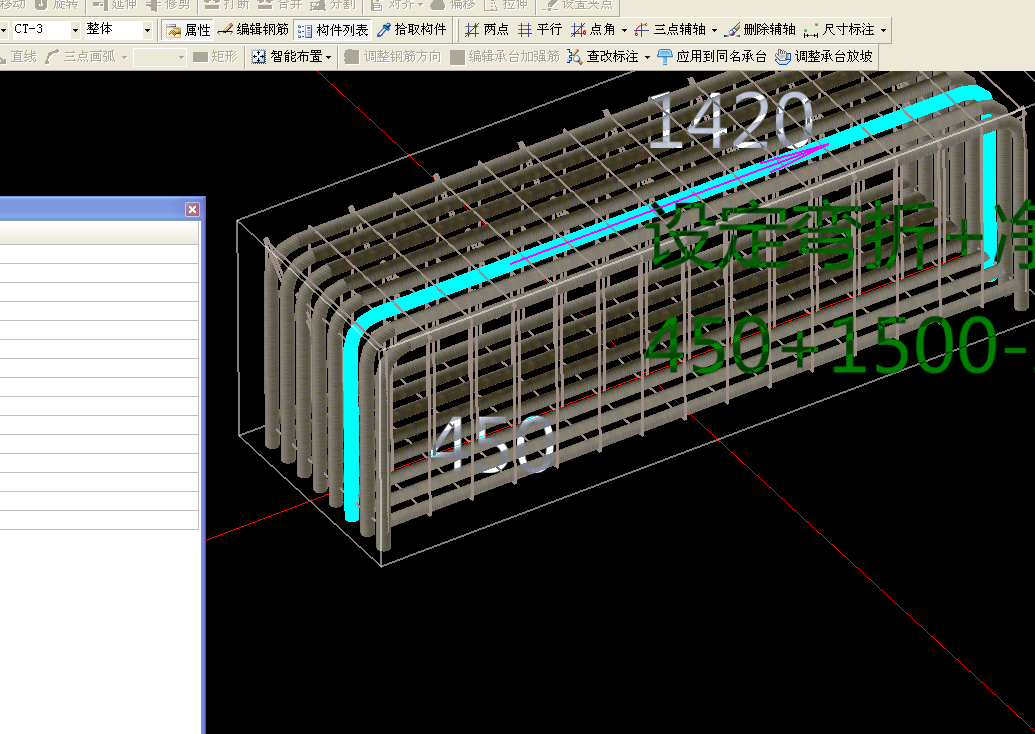
Task: Click the 450+1500 formula text
Action: pos(838,345)
